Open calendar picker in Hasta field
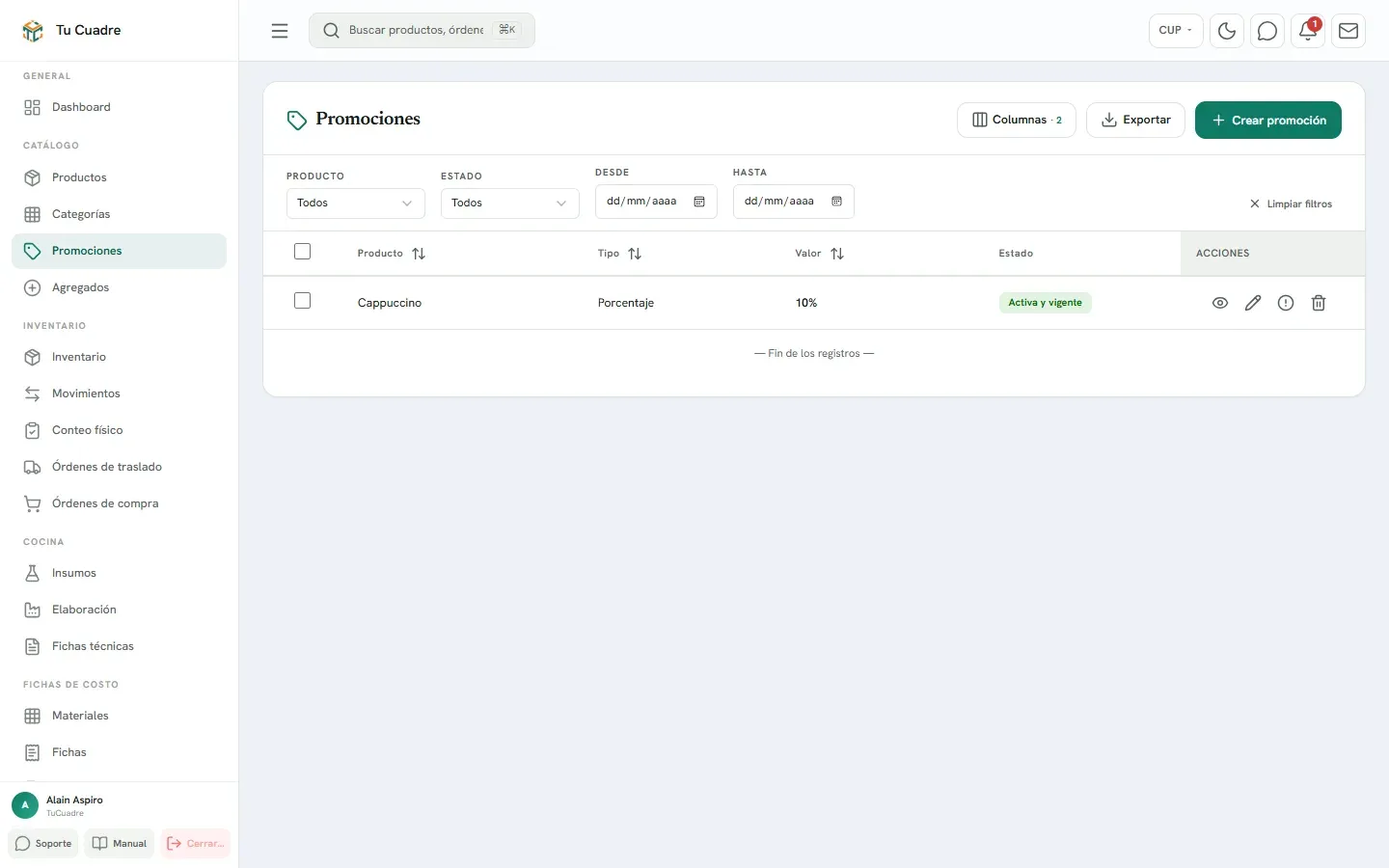This screenshot has width=1389, height=868. [836, 202]
